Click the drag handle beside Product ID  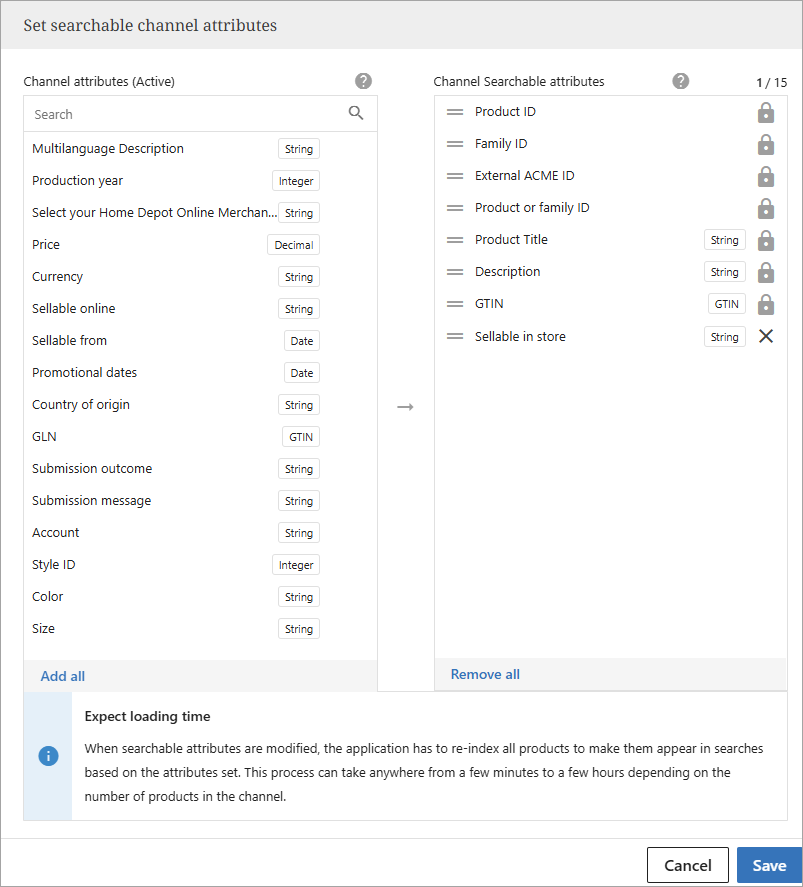455,112
